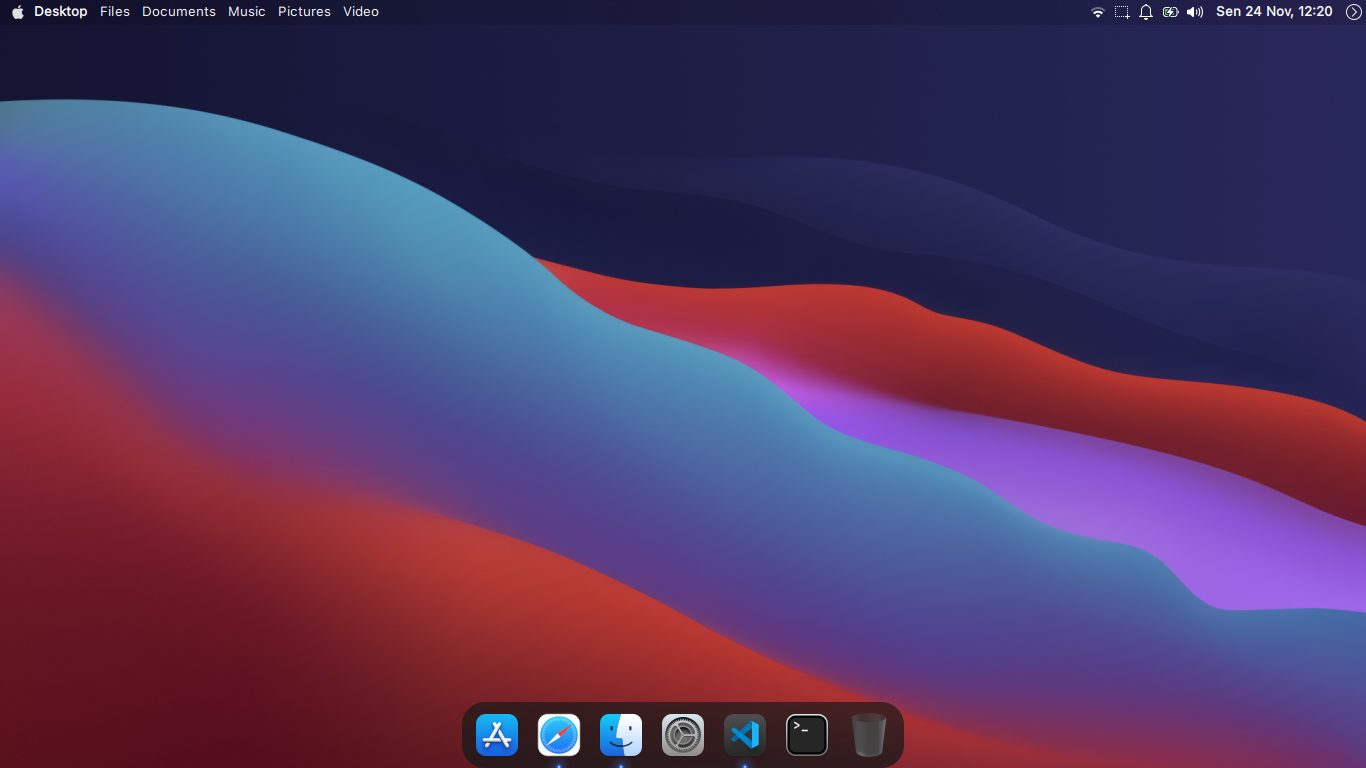Open the App Store from the dock
The height and width of the screenshot is (768, 1366).
point(497,735)
